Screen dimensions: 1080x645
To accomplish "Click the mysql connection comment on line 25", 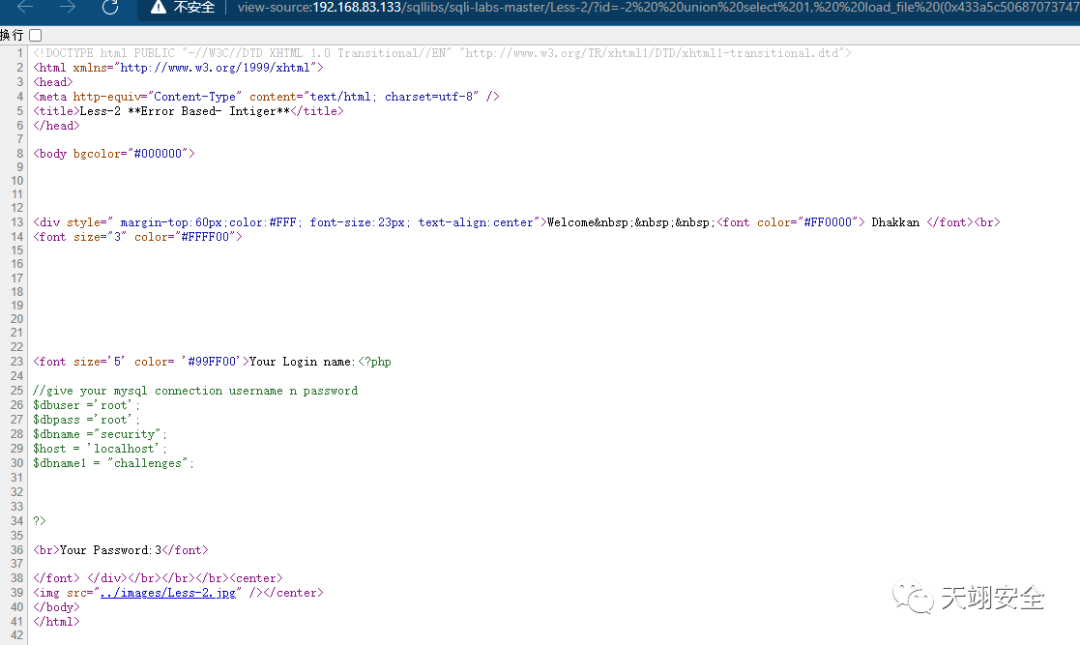I will point(196,391).
